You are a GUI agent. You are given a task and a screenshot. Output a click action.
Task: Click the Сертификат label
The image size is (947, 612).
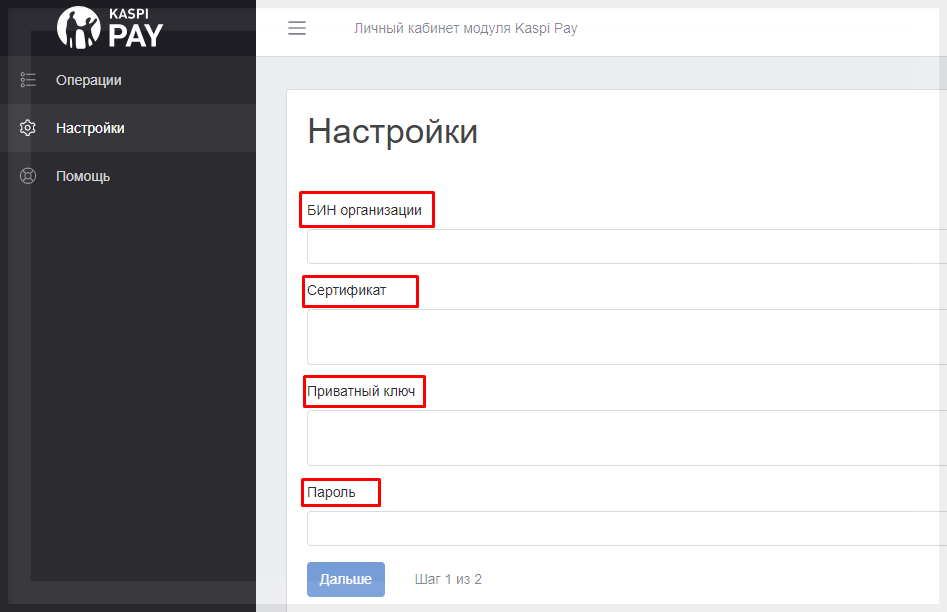pyautogui.click(x=346, y=291)
